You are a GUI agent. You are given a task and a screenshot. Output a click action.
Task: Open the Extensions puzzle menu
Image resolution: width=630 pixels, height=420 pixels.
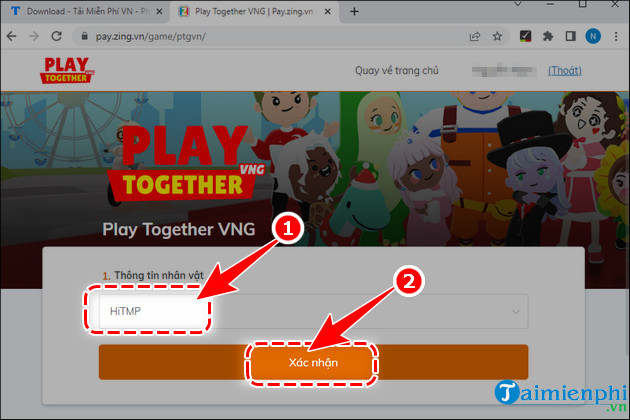(548, 36)
